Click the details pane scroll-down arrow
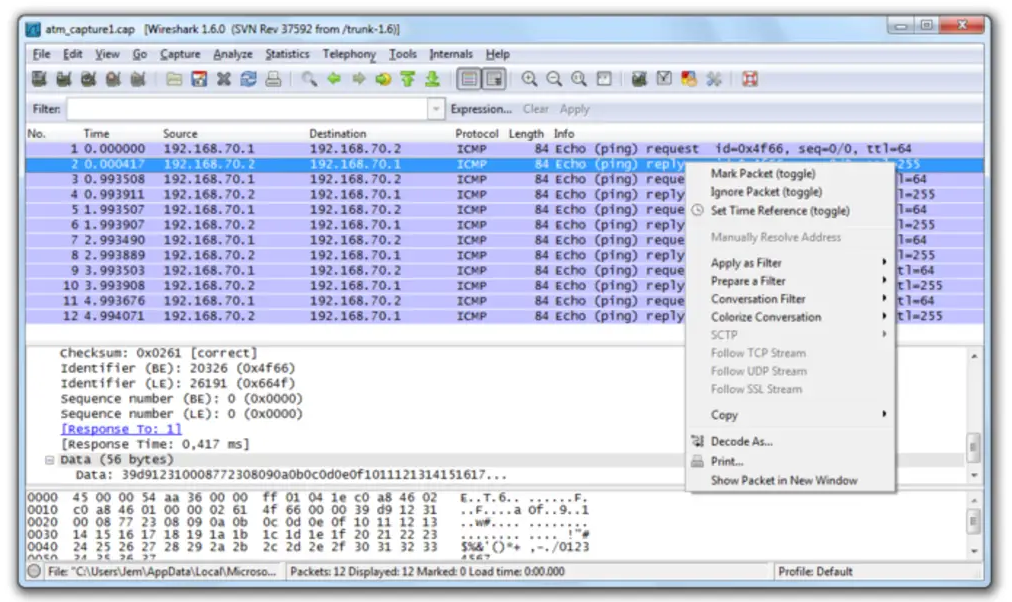Screen dimensions: 1012x602 tap(974, 476)
